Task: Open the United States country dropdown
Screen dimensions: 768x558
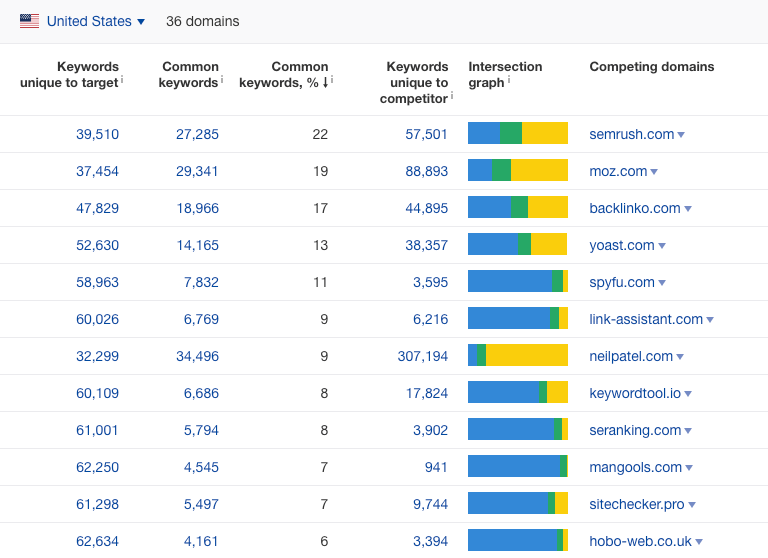Action: click(x=96, y=22)
